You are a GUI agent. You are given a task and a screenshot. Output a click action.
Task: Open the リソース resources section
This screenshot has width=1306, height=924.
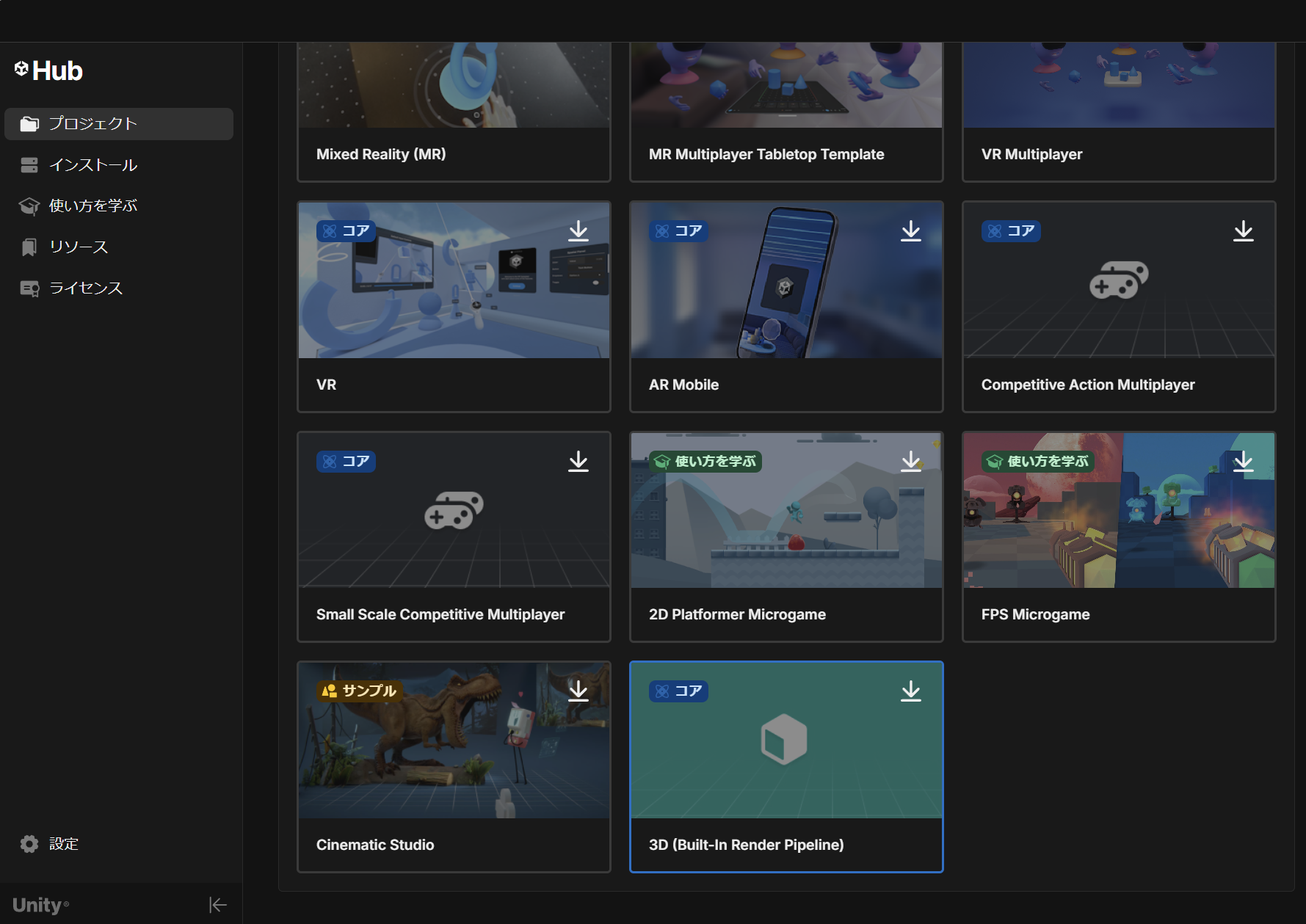coord(78,247)
